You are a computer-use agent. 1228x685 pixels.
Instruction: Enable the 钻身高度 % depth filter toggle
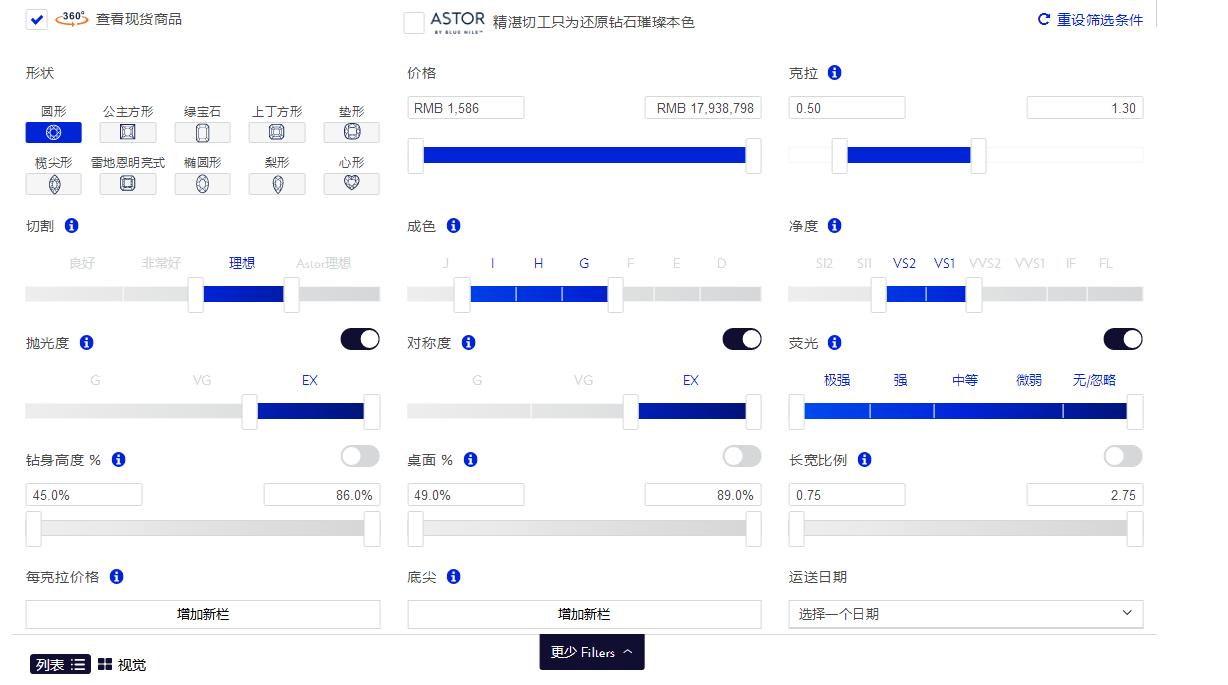(360, 456)
